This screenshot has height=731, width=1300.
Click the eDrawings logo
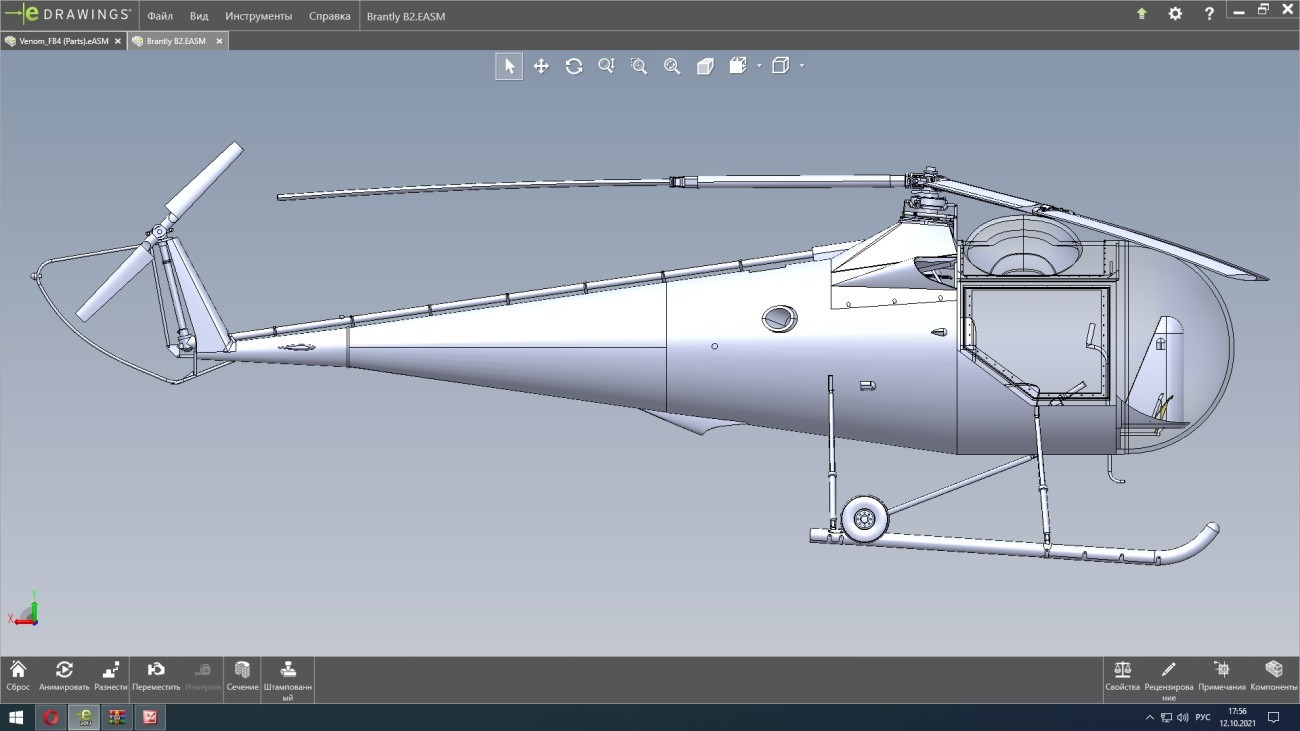click(68, 14)
